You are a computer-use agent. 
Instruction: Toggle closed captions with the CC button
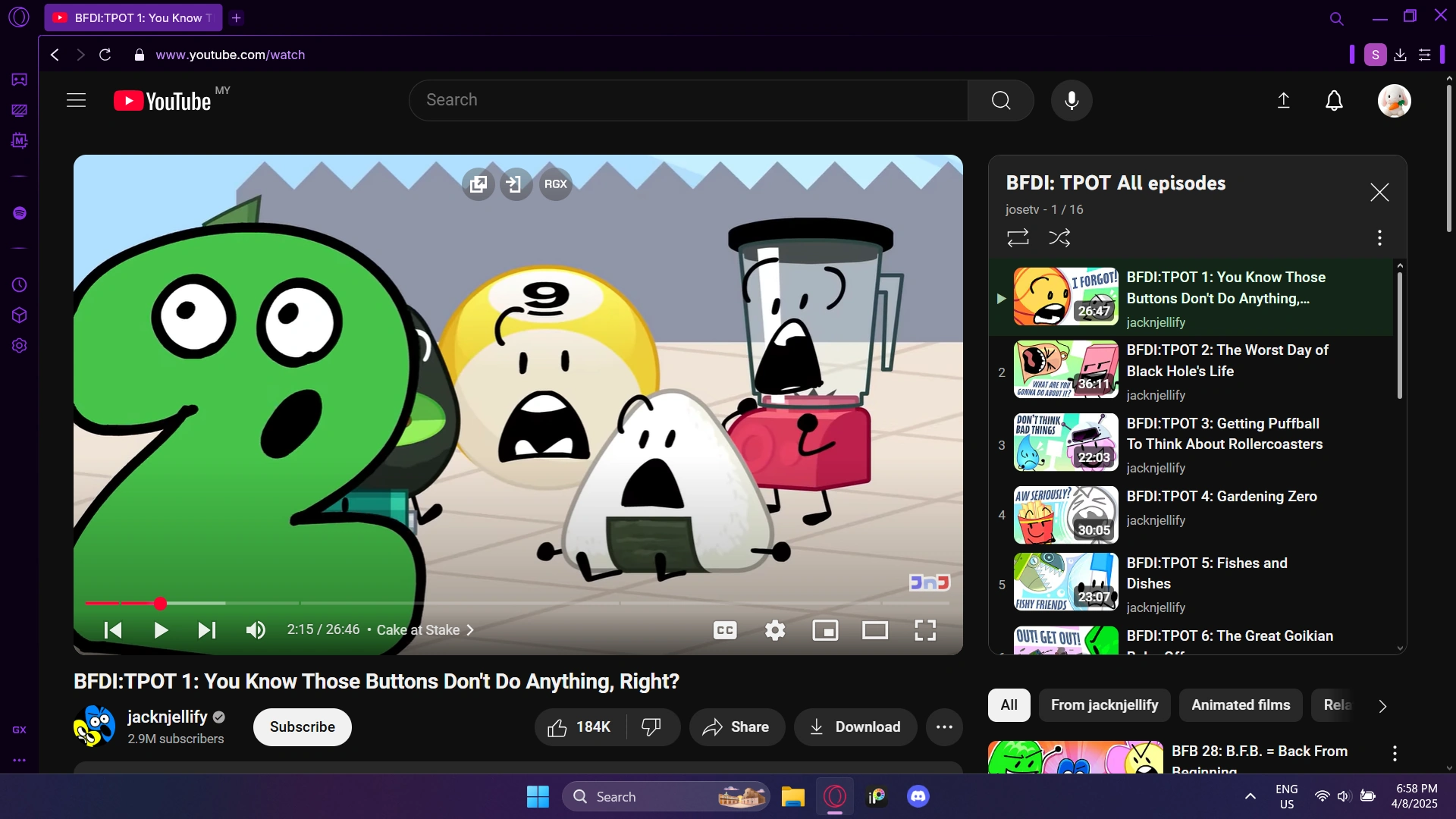click(x=725, y=630)
